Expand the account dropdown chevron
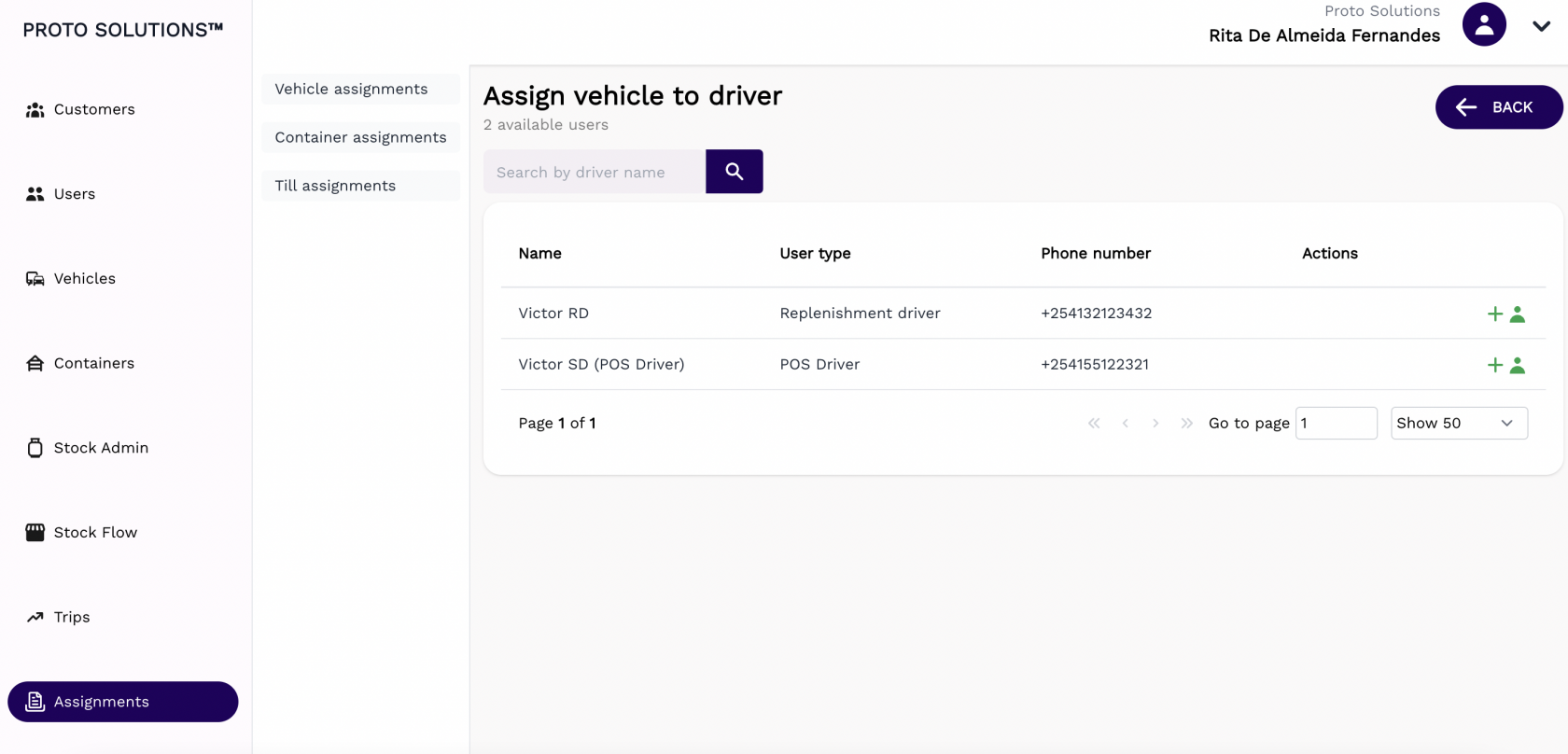Viewport: 1568px width, 754px height. pyautogui.click(x=1542, y=26)
